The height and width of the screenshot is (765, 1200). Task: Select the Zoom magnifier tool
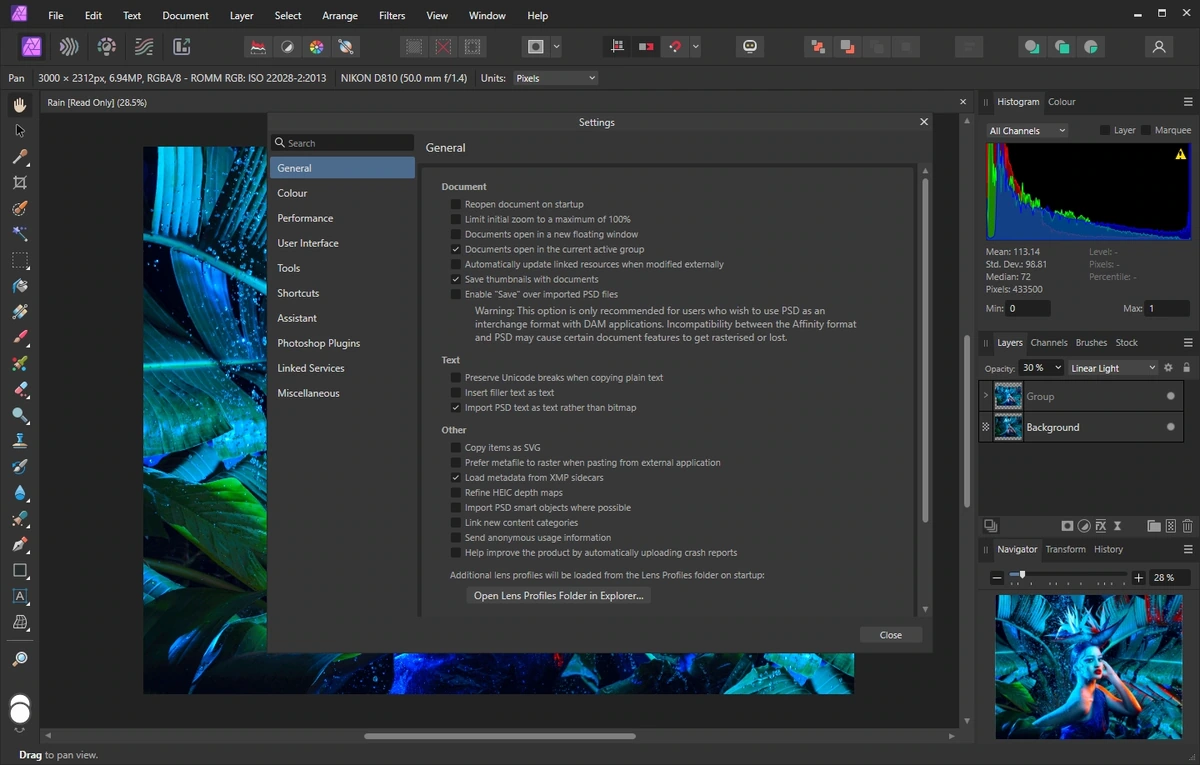(20, 659)
